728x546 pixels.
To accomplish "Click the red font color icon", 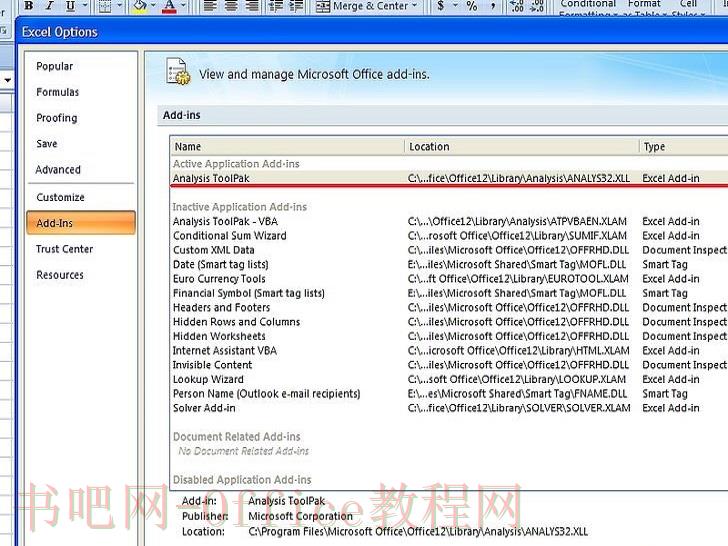I will [169, 6].
